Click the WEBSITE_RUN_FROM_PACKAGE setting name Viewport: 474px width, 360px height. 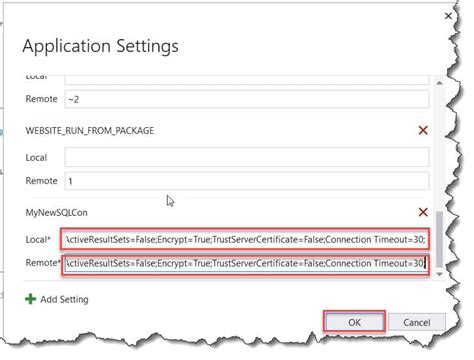coord(90,131)
